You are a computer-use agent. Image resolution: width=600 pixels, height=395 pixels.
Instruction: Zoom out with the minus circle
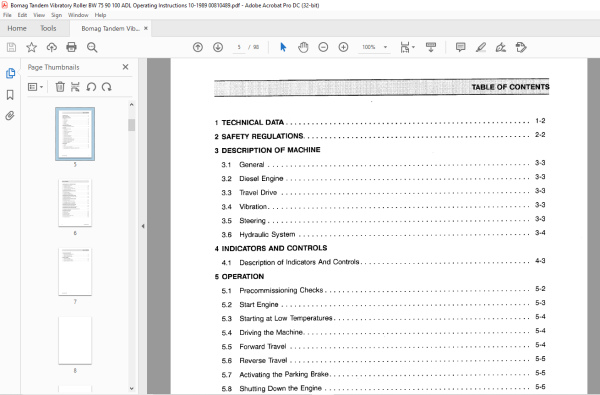click(x=323, y=47)
